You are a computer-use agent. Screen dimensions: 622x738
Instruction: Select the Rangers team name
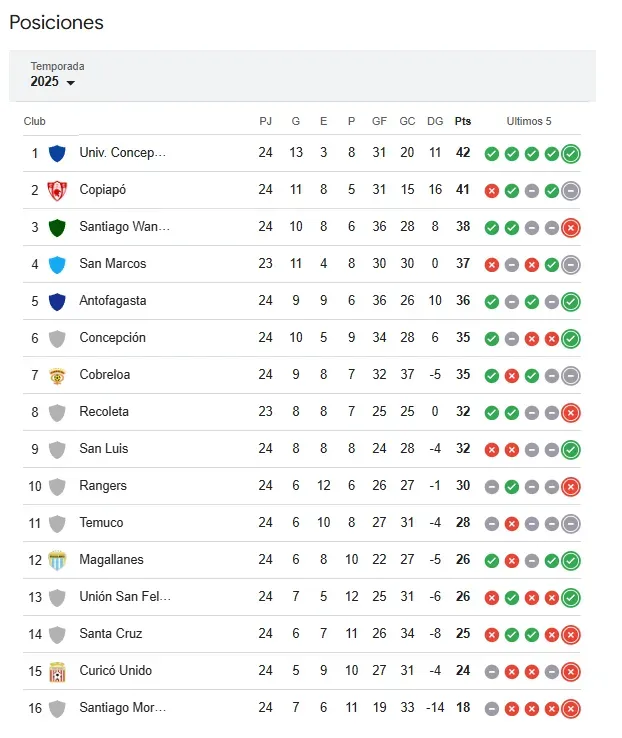point(102,486)
